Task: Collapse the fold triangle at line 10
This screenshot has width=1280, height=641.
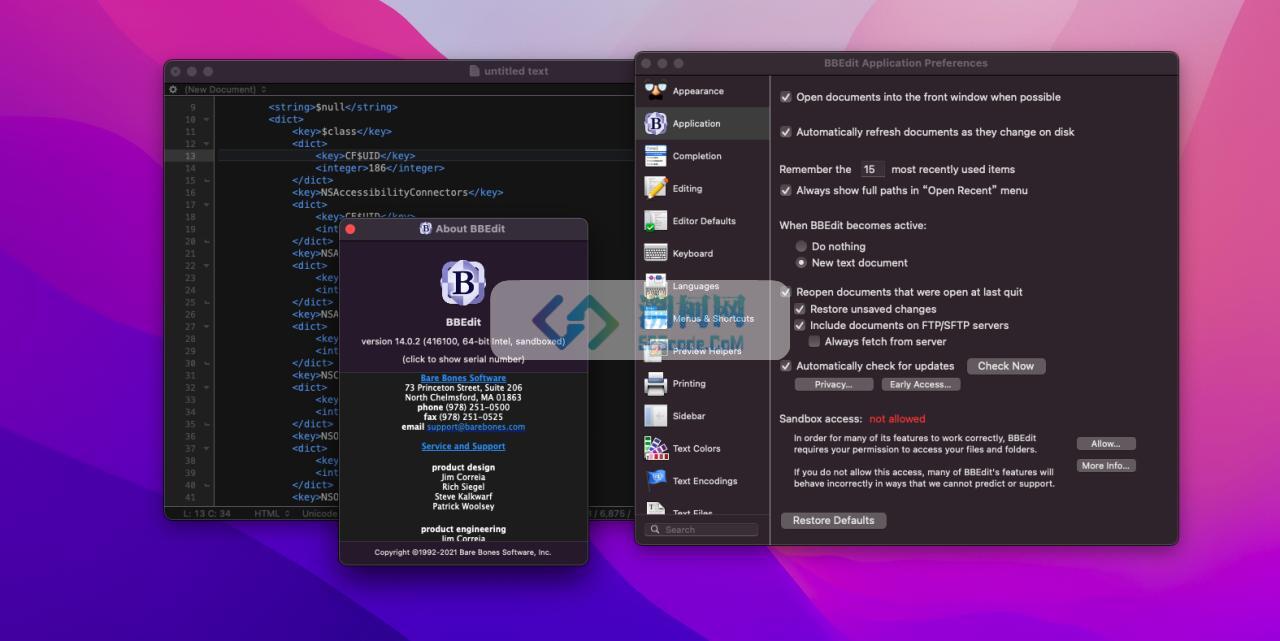Action: (x=206, y=120)
